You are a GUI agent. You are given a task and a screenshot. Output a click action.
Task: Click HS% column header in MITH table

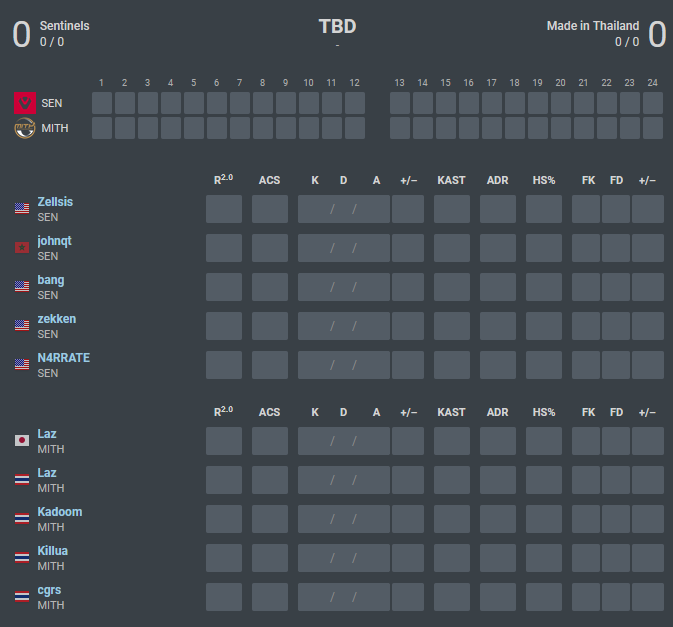coord(544,412)
